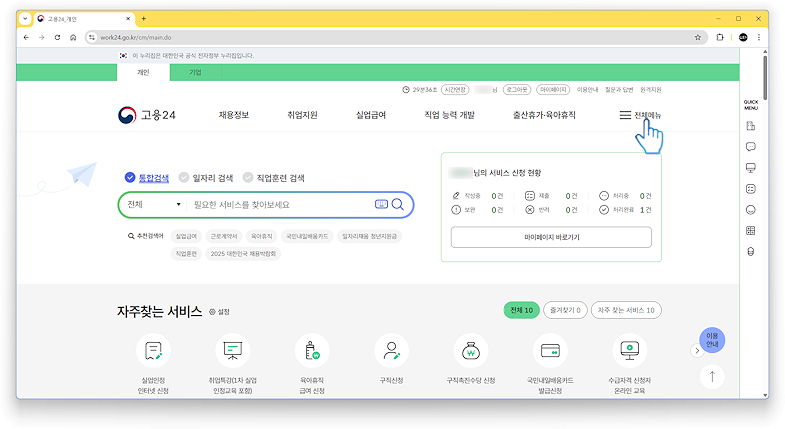Viewport: 785px width, 429px height.
Task: Open Quick Menu smiley face icon
Action: click(x=750, y=210)
